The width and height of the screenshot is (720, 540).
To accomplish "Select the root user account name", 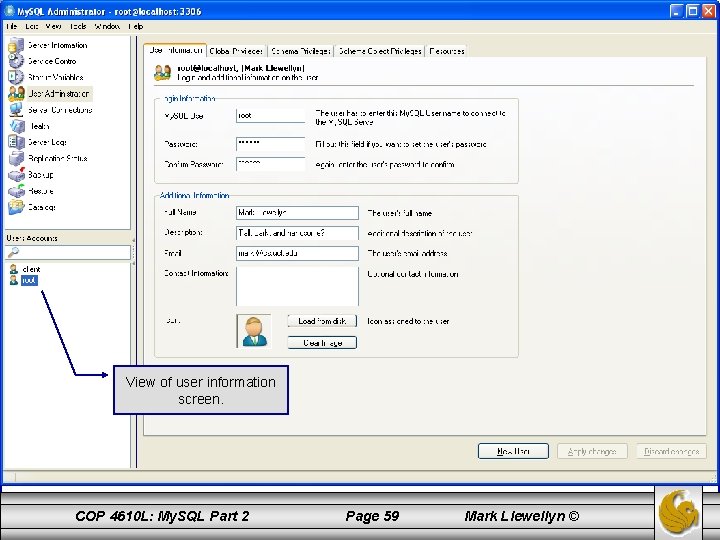I will pos(29,280).
